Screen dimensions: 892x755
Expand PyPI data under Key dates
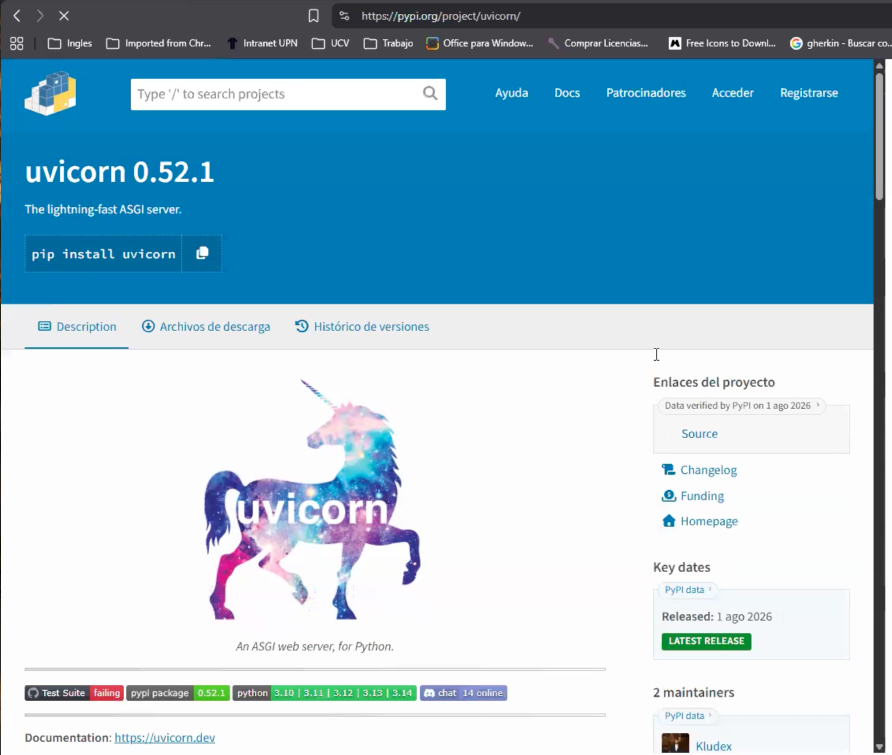[x=688, y=590]
